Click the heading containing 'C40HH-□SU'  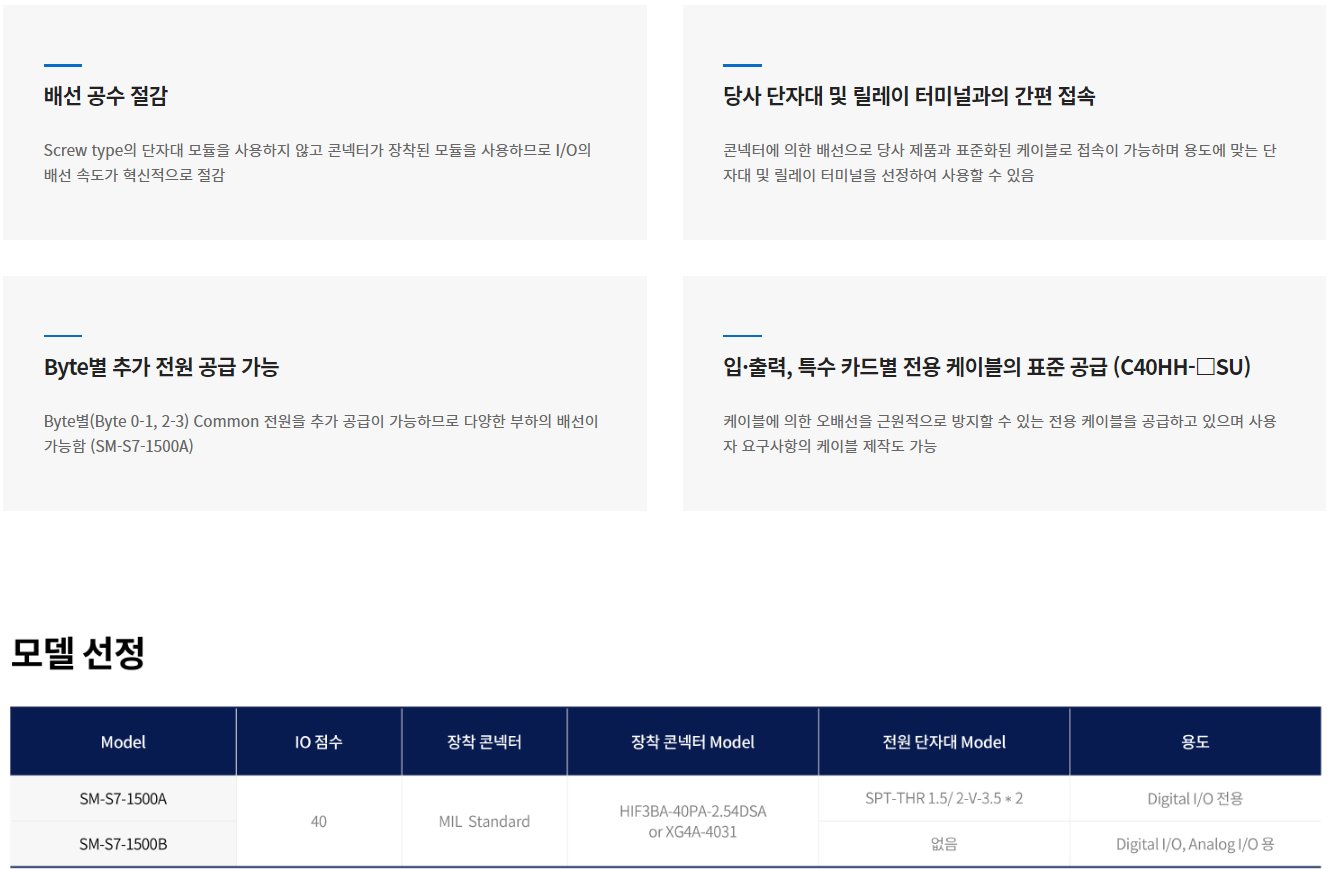coord(986,367)
